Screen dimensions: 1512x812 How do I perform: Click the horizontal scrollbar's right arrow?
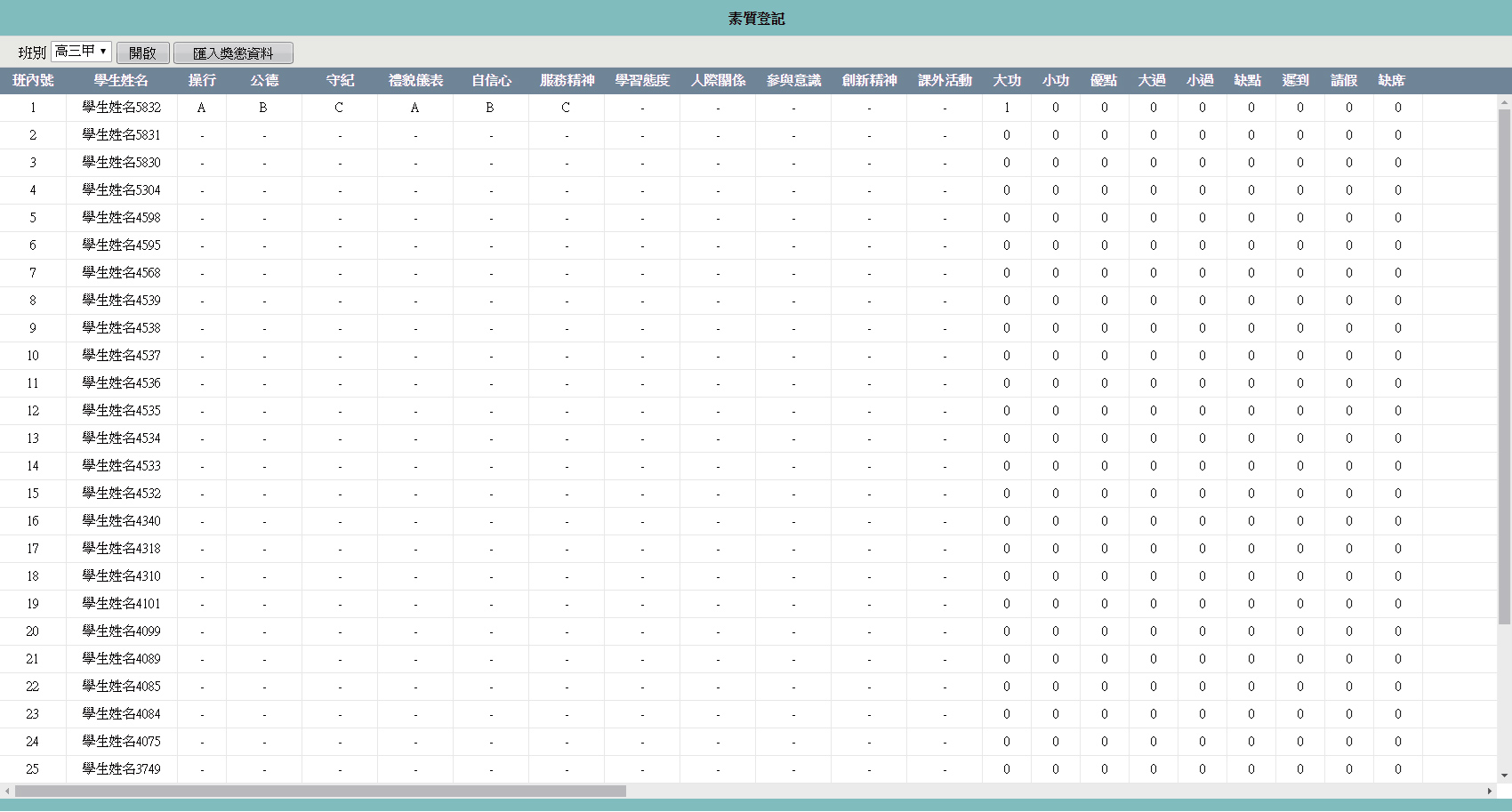(x=1490, y=791)
